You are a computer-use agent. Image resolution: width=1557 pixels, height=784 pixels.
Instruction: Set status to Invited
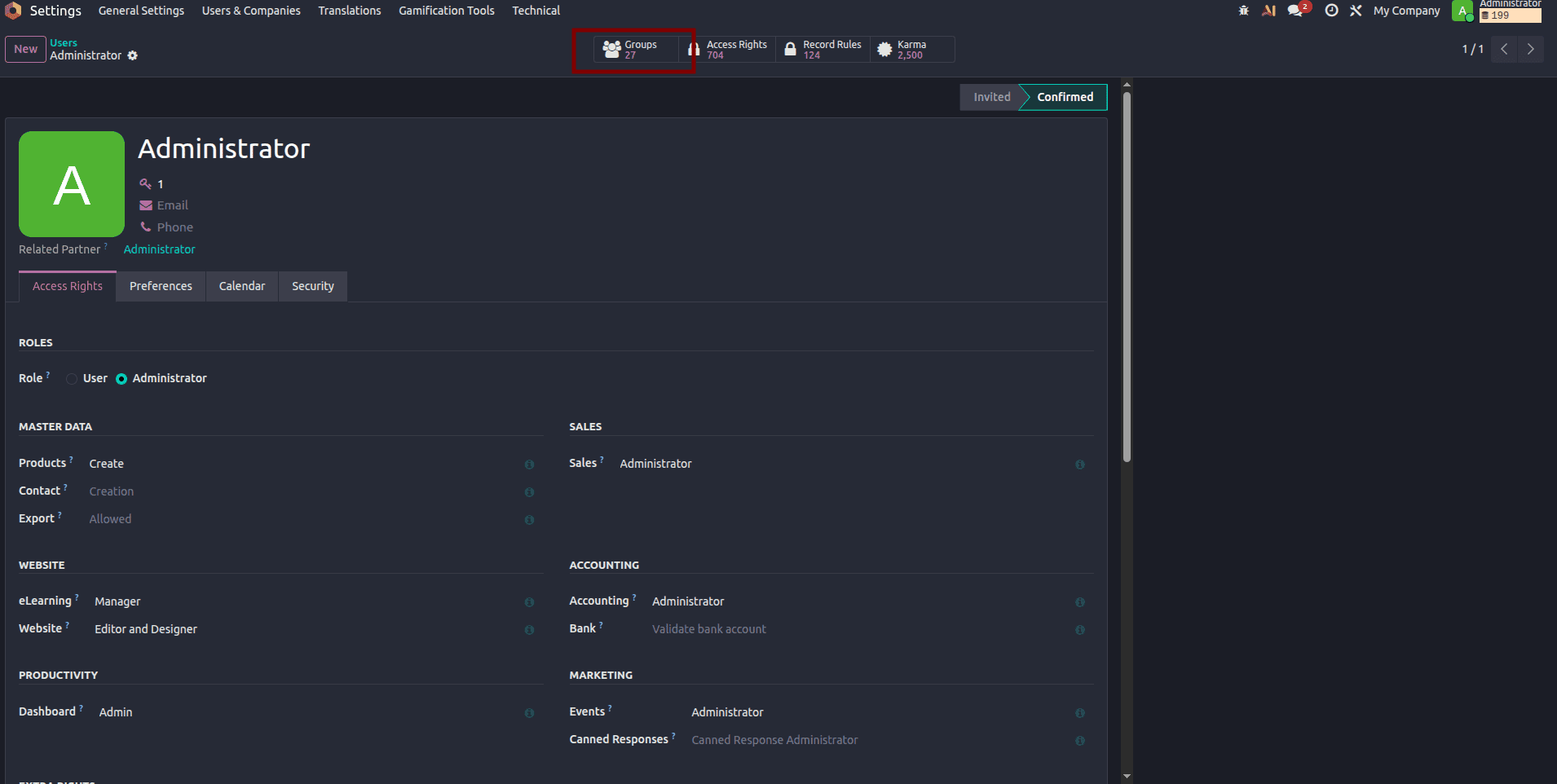click(991, 97)
